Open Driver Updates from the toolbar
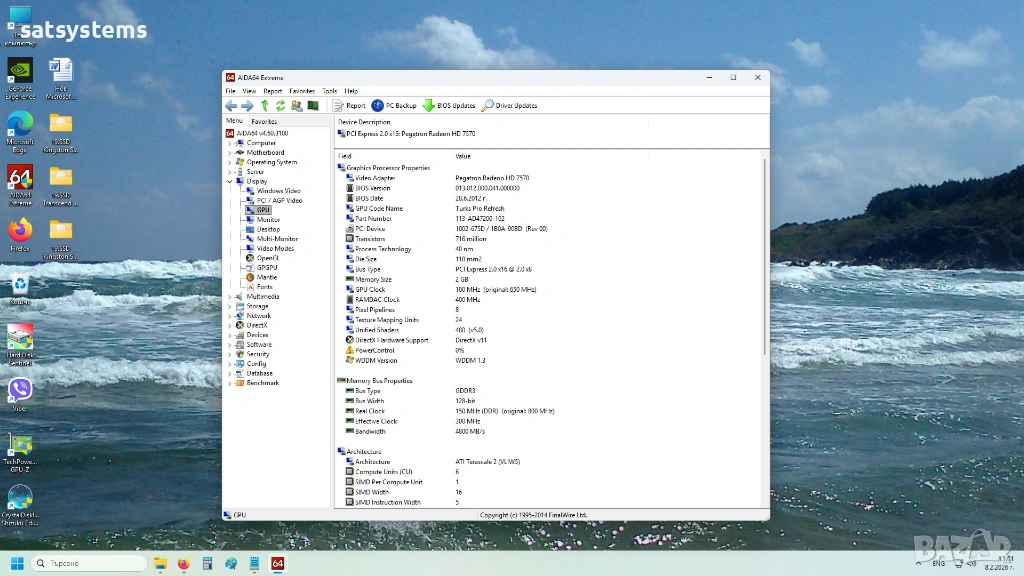Image resolution: width=1024 pixels, height=576 pixels. 509,105
